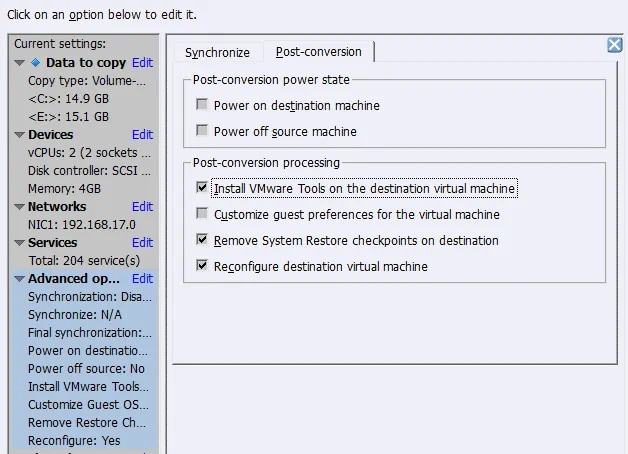Collapse the Data to copy section
Viewport: 628px width, 454px height.
coord(20,63)
